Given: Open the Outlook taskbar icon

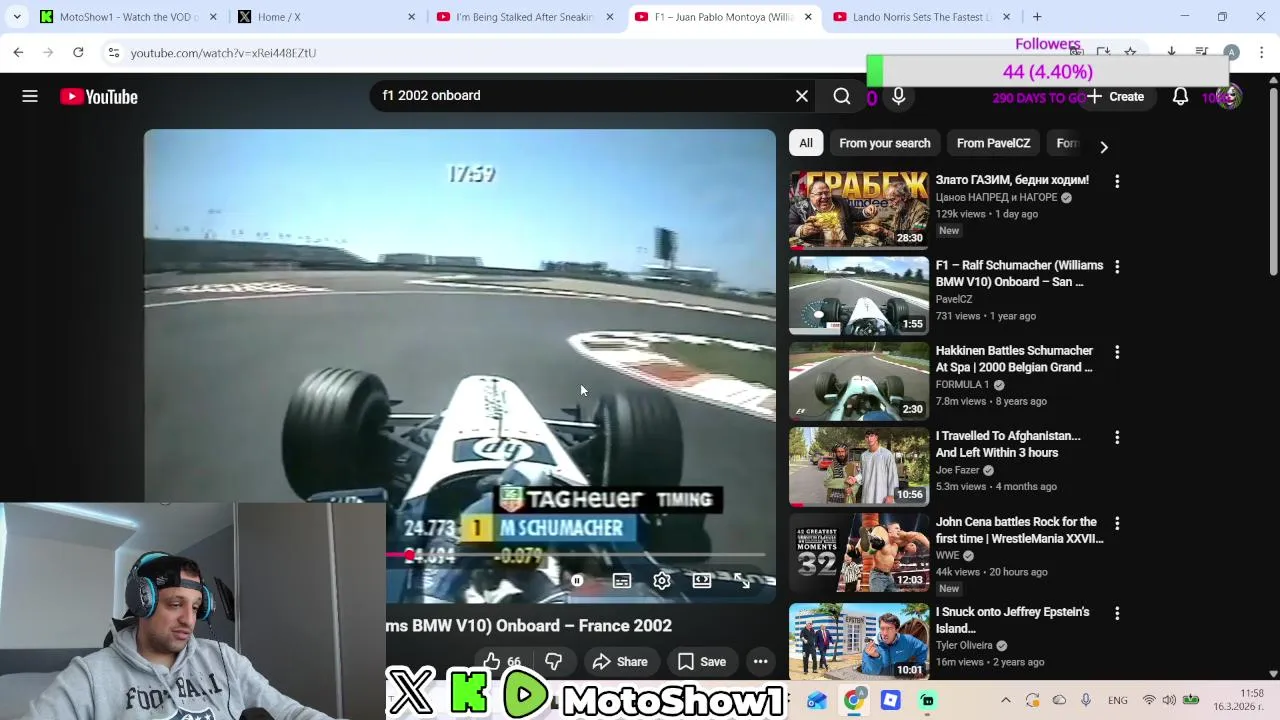Looking at the screenshot, I should (x=816, y=701).
